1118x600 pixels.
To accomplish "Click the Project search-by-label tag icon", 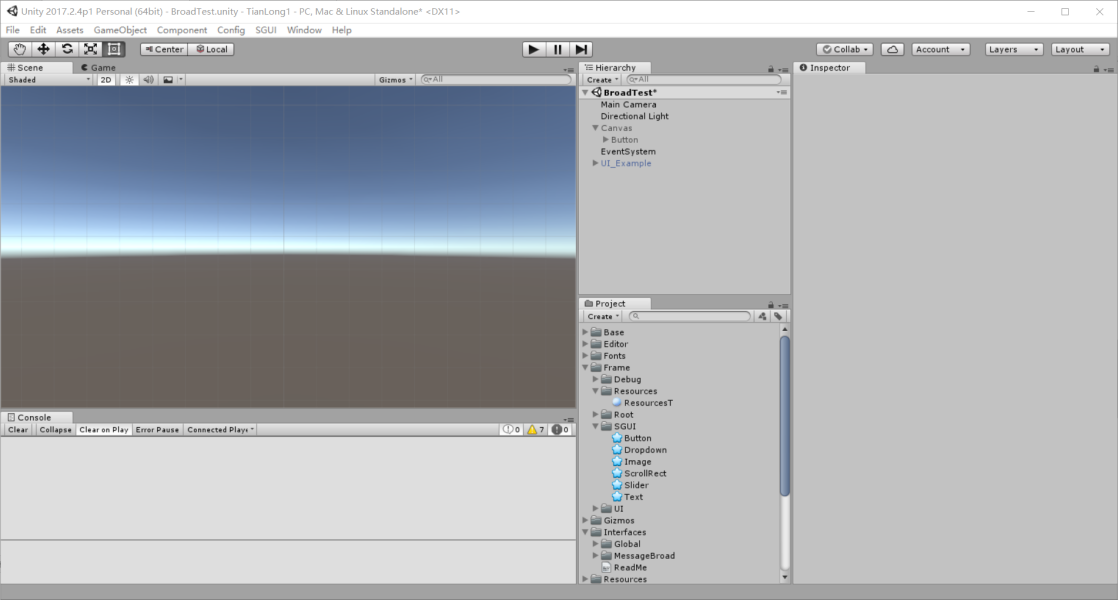I will [778, 316].
